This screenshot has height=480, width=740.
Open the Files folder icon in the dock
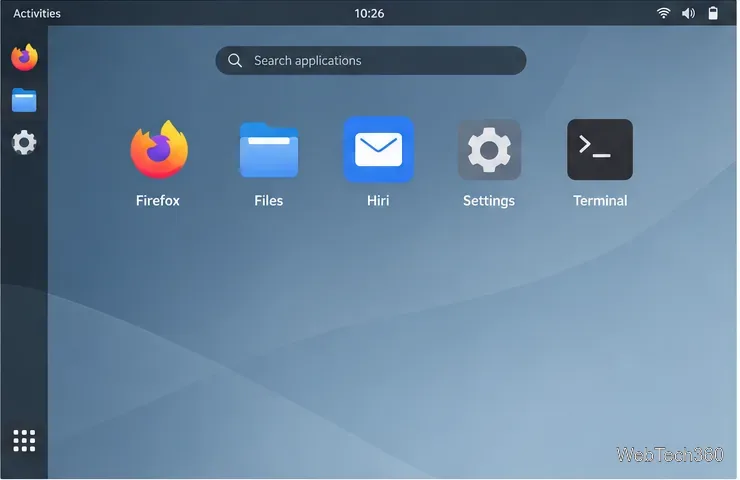tap(24, 100)
